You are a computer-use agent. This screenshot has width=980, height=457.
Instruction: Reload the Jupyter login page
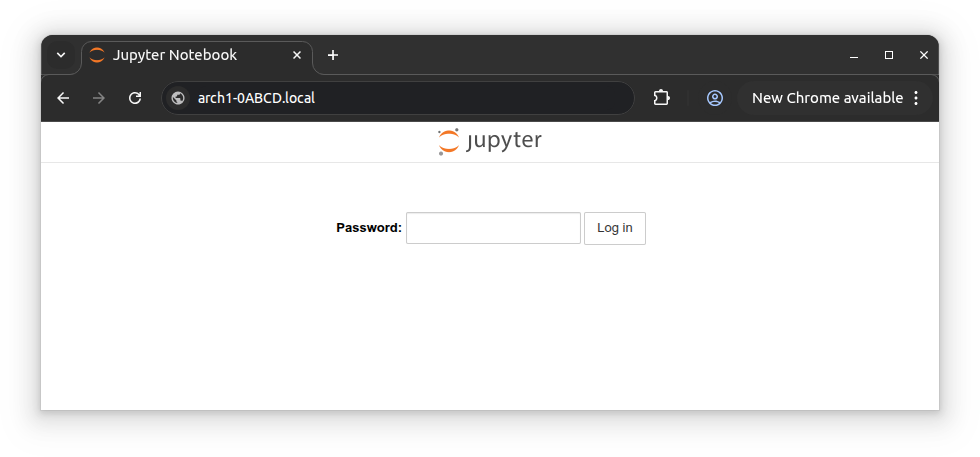pyautogui.click(x=135, y=98)
